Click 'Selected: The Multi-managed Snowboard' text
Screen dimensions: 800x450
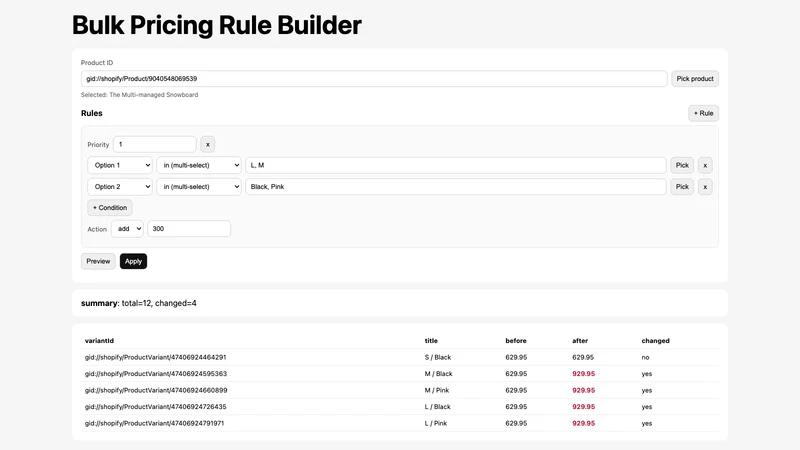point(139,95)
